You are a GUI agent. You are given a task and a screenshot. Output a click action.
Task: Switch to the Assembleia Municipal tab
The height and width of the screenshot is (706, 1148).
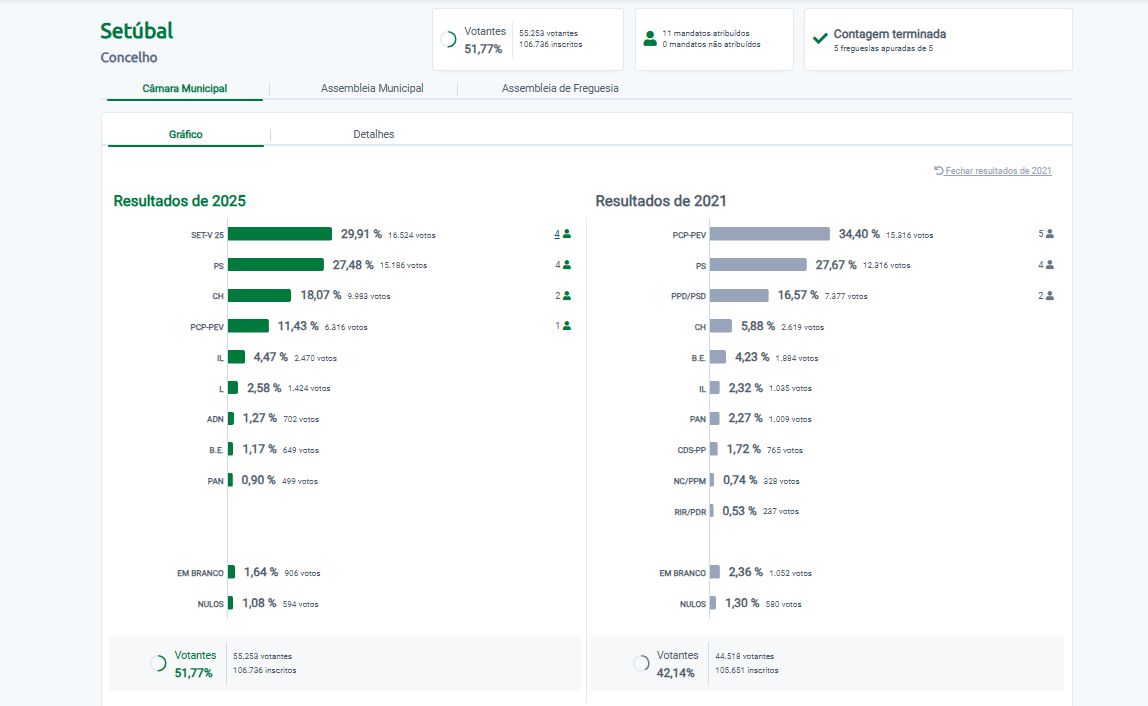click(x=372, y=88)
